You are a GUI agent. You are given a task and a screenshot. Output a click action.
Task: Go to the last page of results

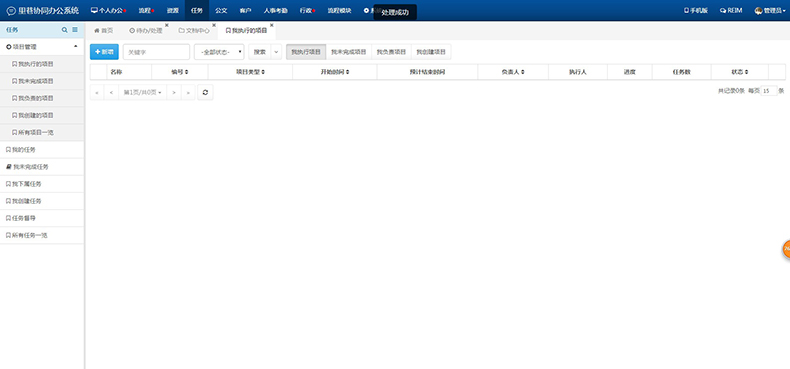pos(188,93)
